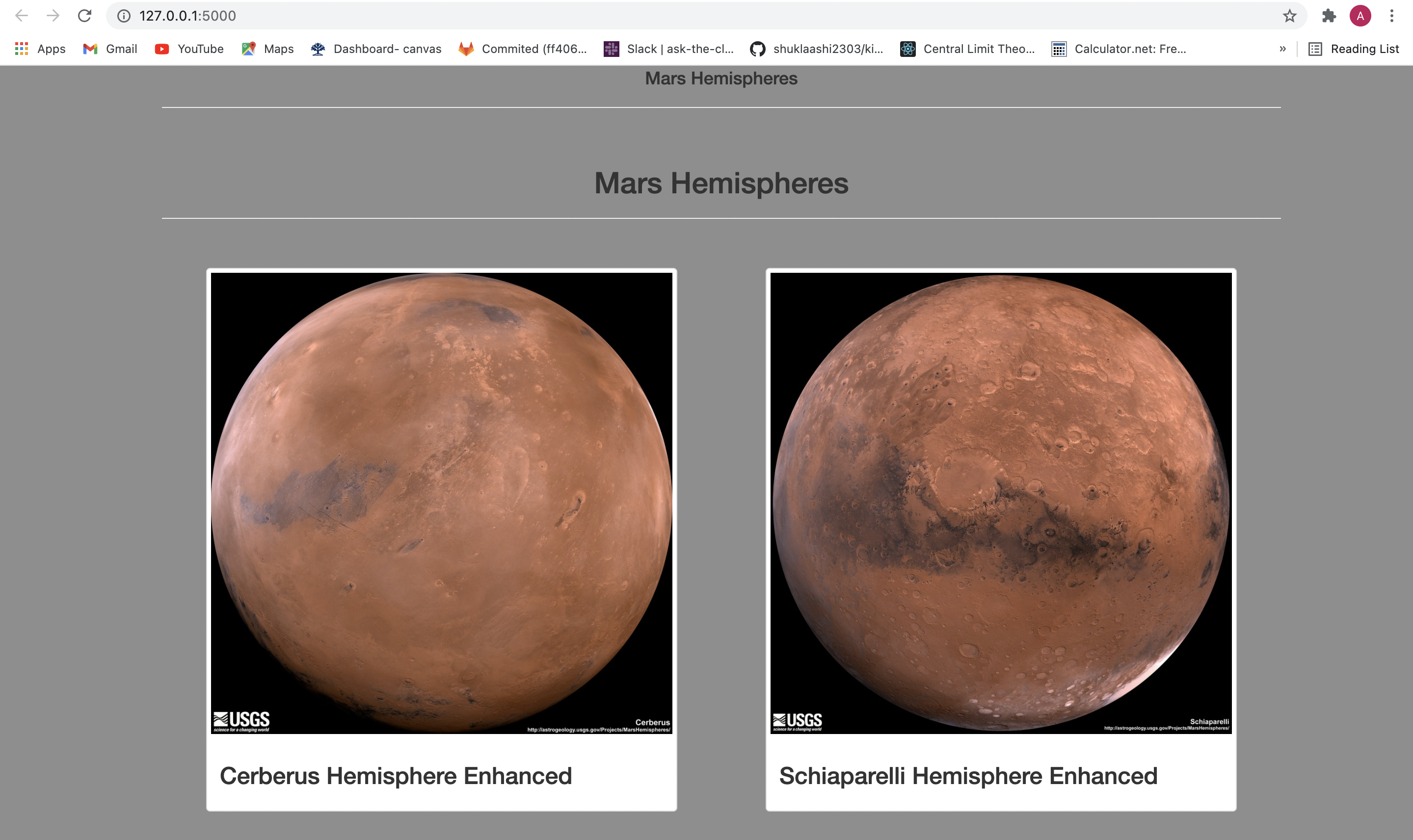This screenshot has height=840, width=1413.
Task: Open the Dashboard- canvas bookmark
Action: pyautogui.click(x=377, y=49)
